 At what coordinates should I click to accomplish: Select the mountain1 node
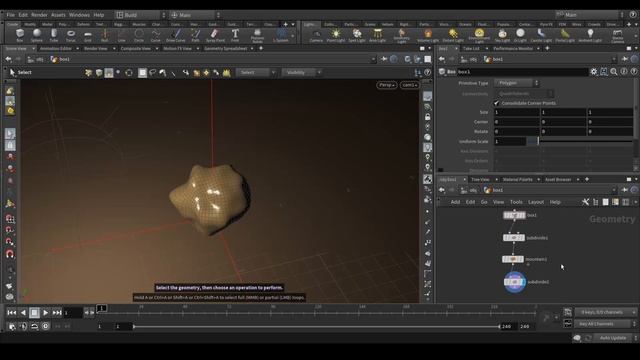tap(513, 259)
